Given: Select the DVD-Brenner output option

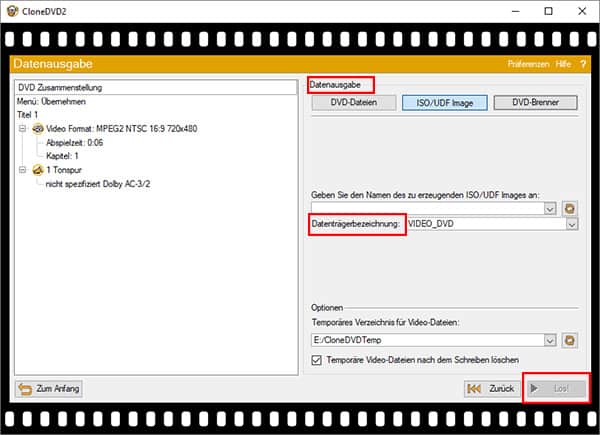Looking at the screenshot, I should coord(535,103).
